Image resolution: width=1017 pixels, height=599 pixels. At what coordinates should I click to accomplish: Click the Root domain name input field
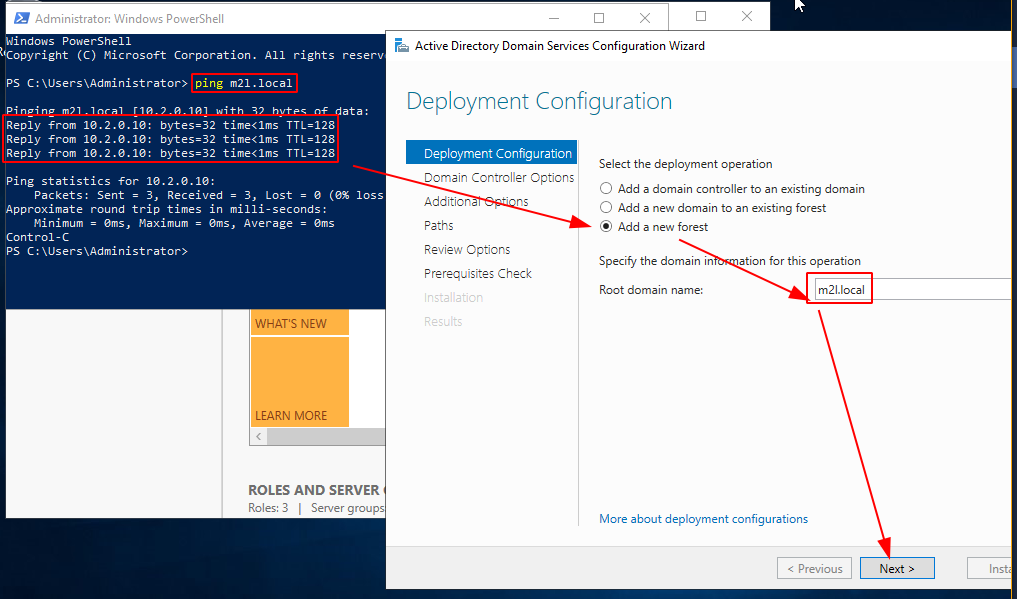coord(914,289)
